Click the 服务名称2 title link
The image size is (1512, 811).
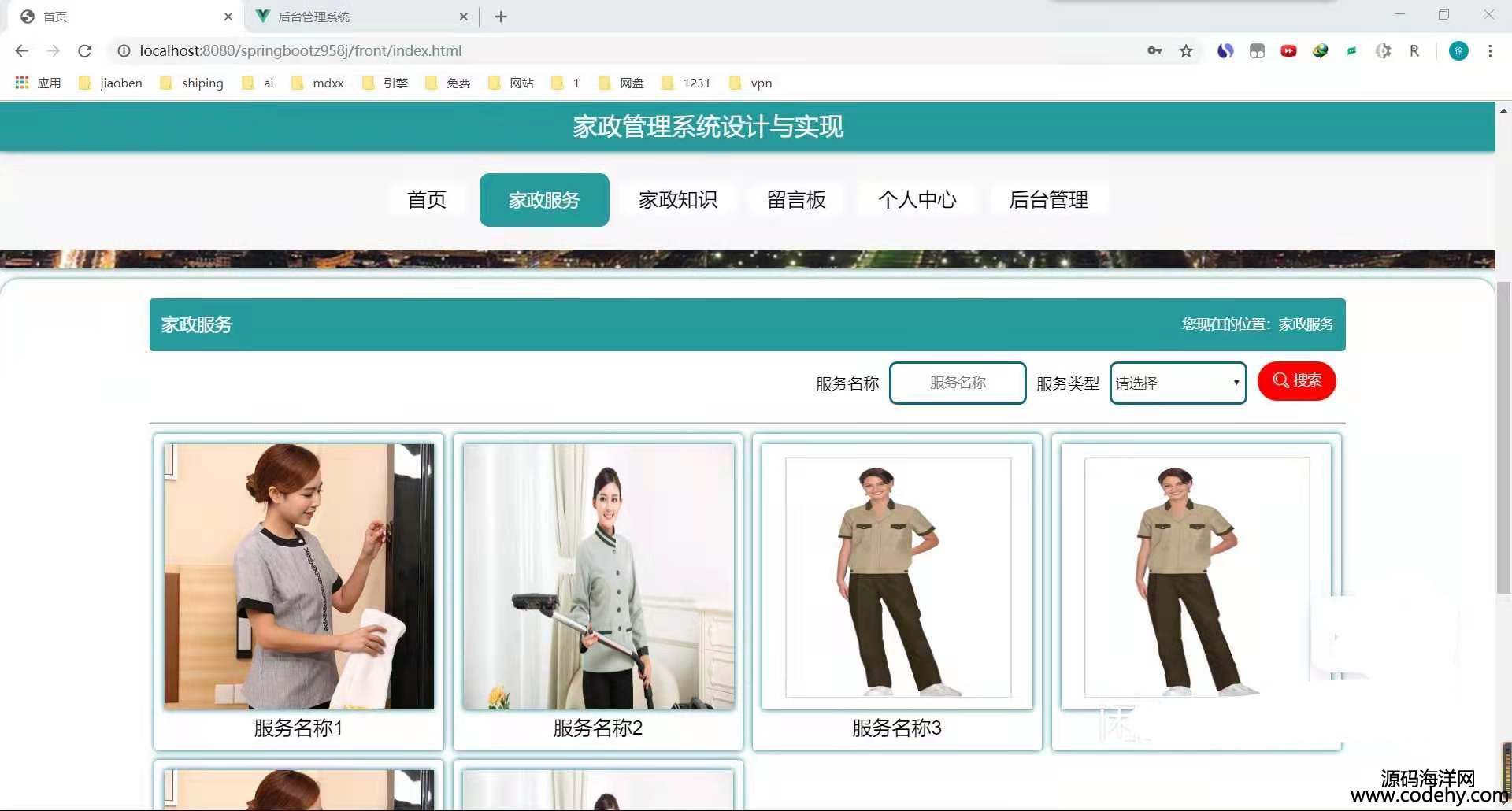coord(598,728)
